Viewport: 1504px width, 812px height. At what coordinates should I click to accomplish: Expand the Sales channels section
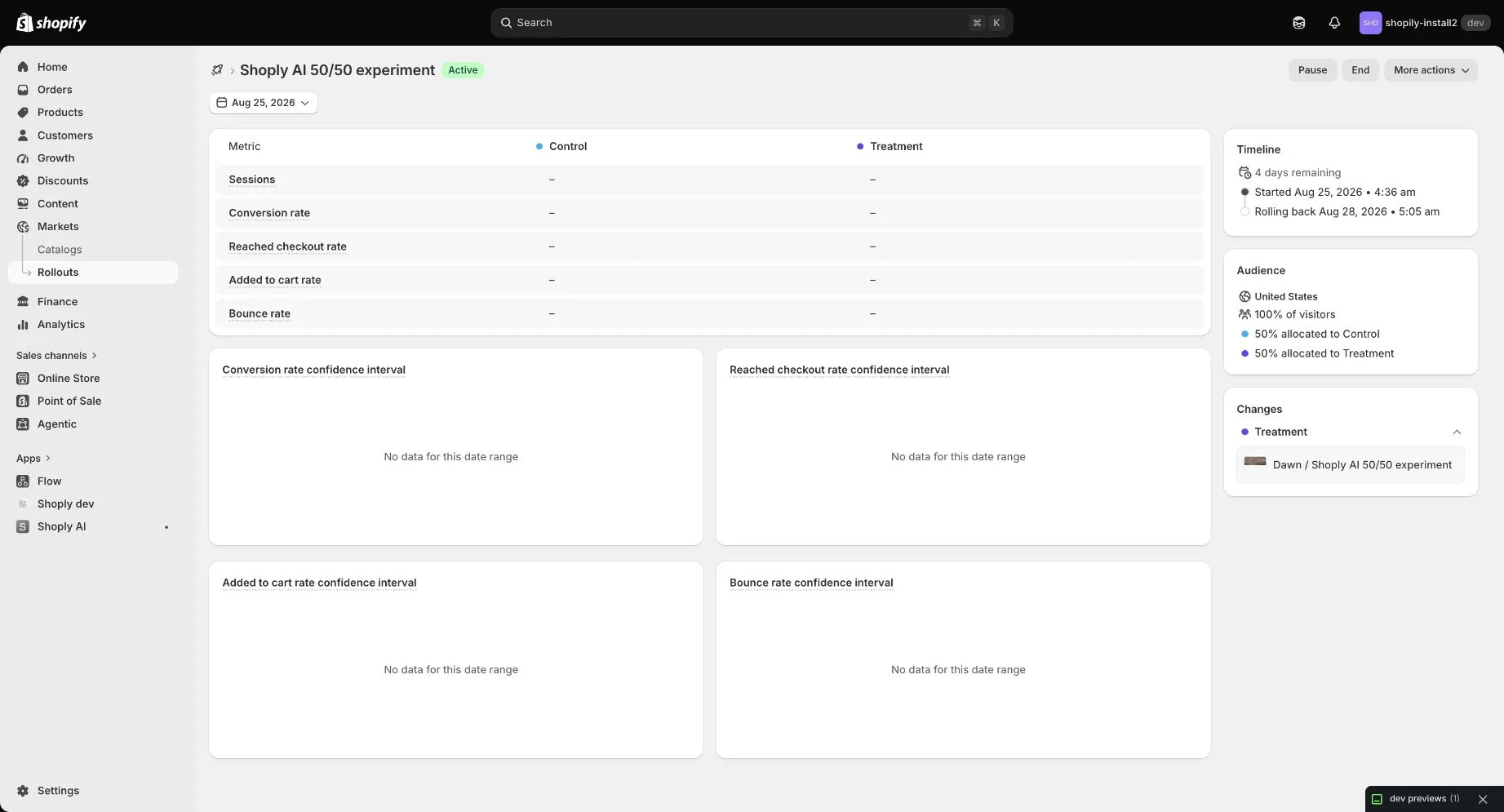(56, 356)
